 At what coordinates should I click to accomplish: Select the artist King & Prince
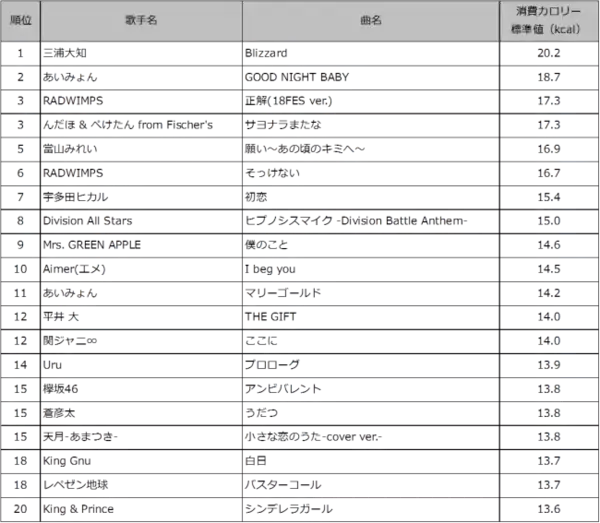point(78,509)
